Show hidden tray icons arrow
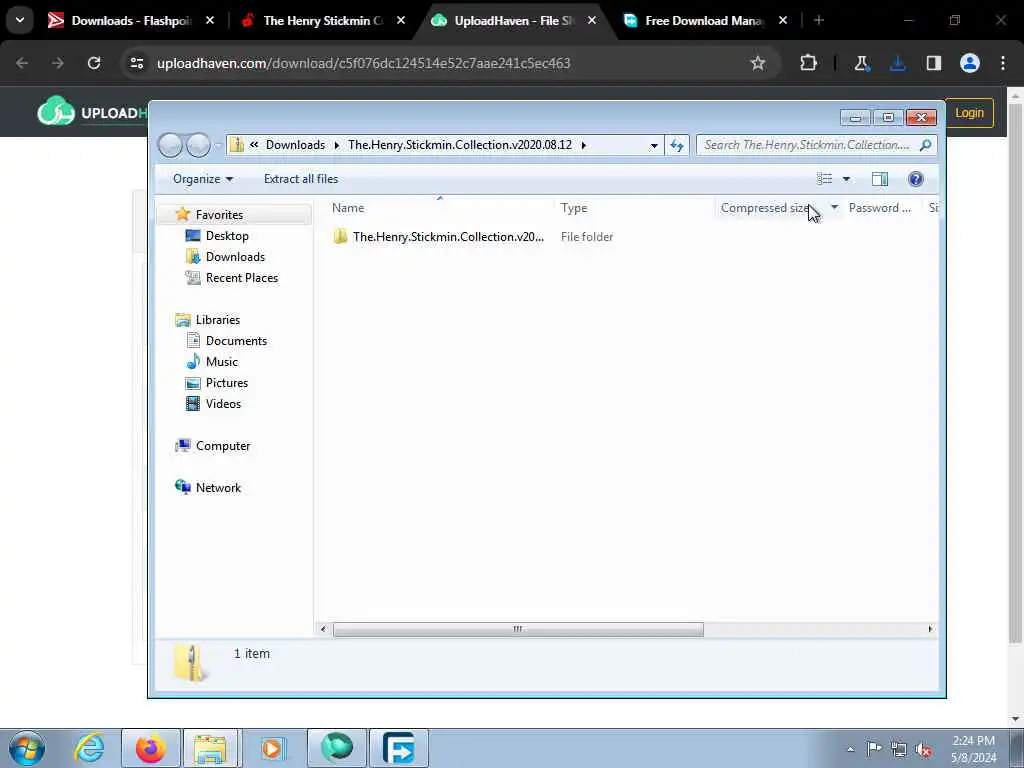Screen dimensions: 1024x768 pos(850,749)
